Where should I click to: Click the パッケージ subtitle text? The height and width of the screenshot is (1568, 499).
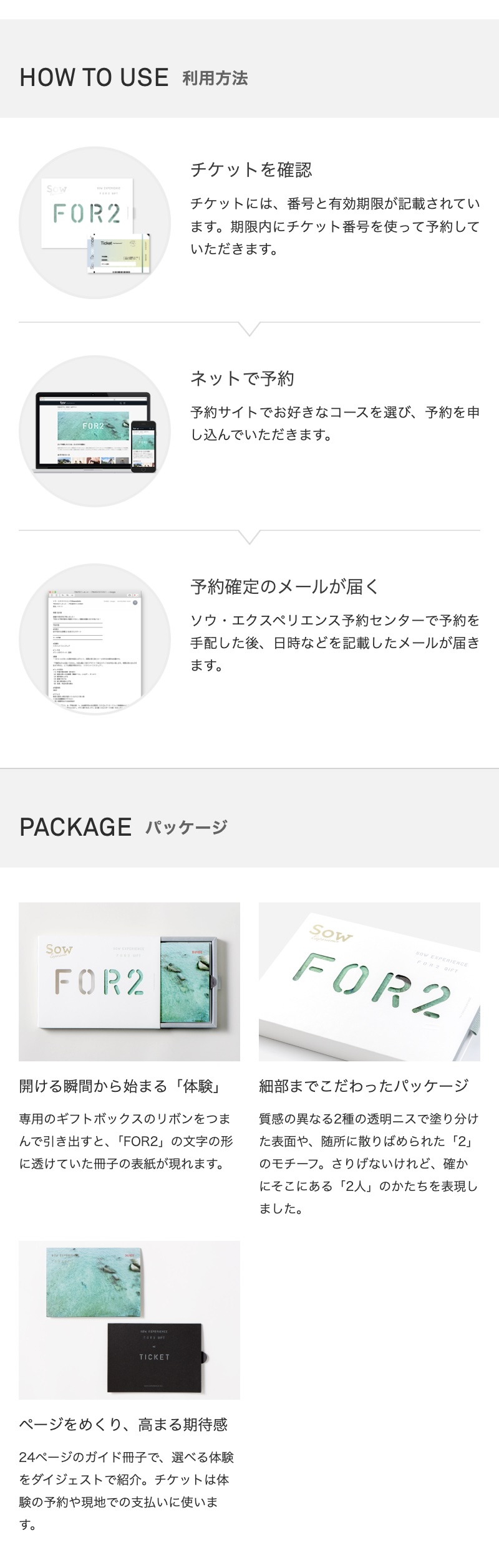click(x=187, y=828)
